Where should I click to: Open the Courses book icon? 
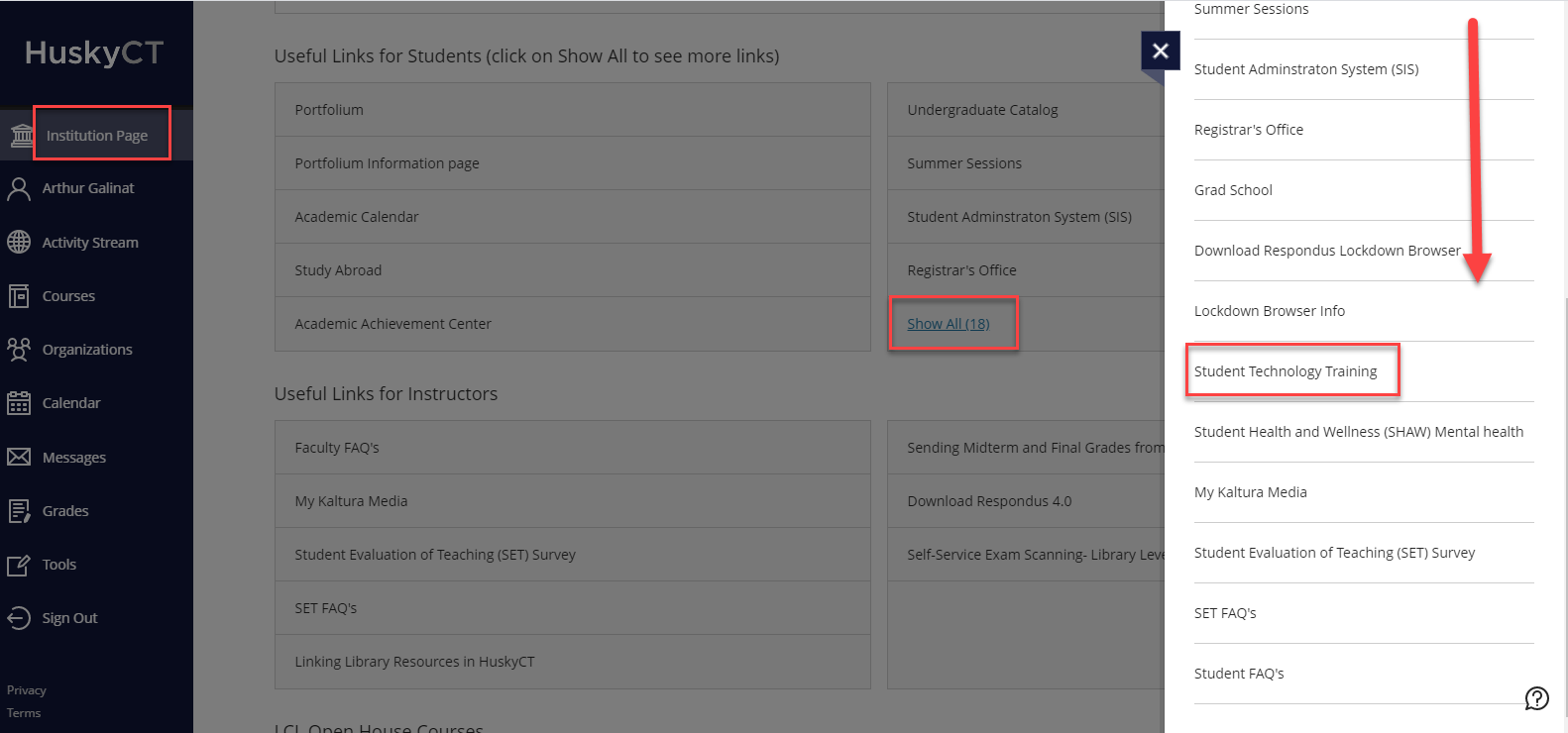(19, 296)
